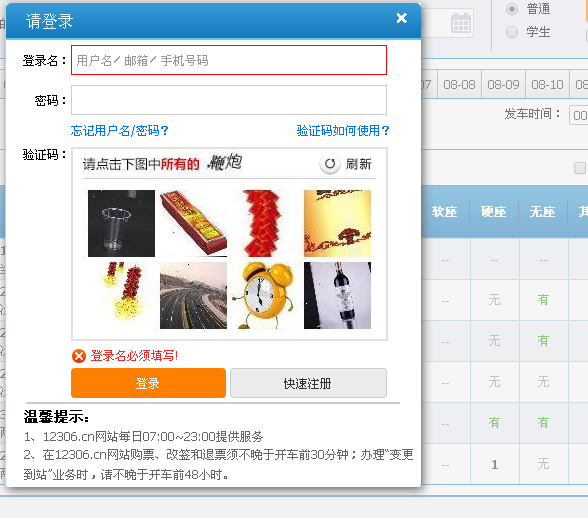Select the 学生 student radio button
This screenshot has height=518, width=588.
[512, 32]
